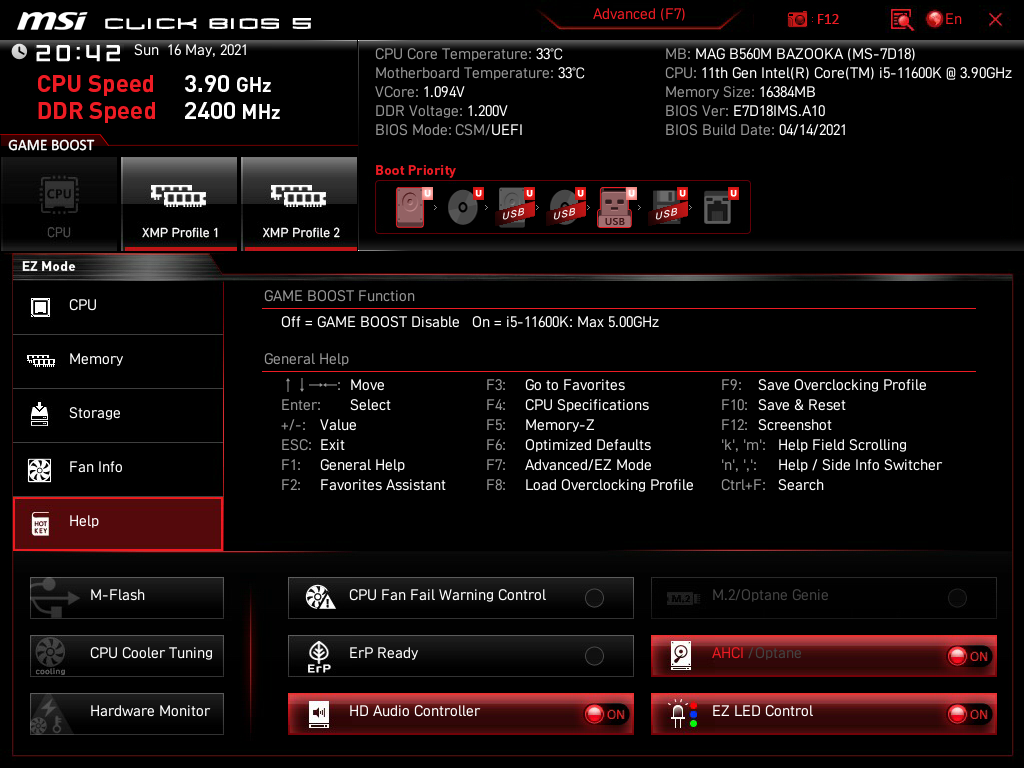Launch the M-Flash utility
The height and width of the screenshot is (768, 1024).
(x=127, y=598)
